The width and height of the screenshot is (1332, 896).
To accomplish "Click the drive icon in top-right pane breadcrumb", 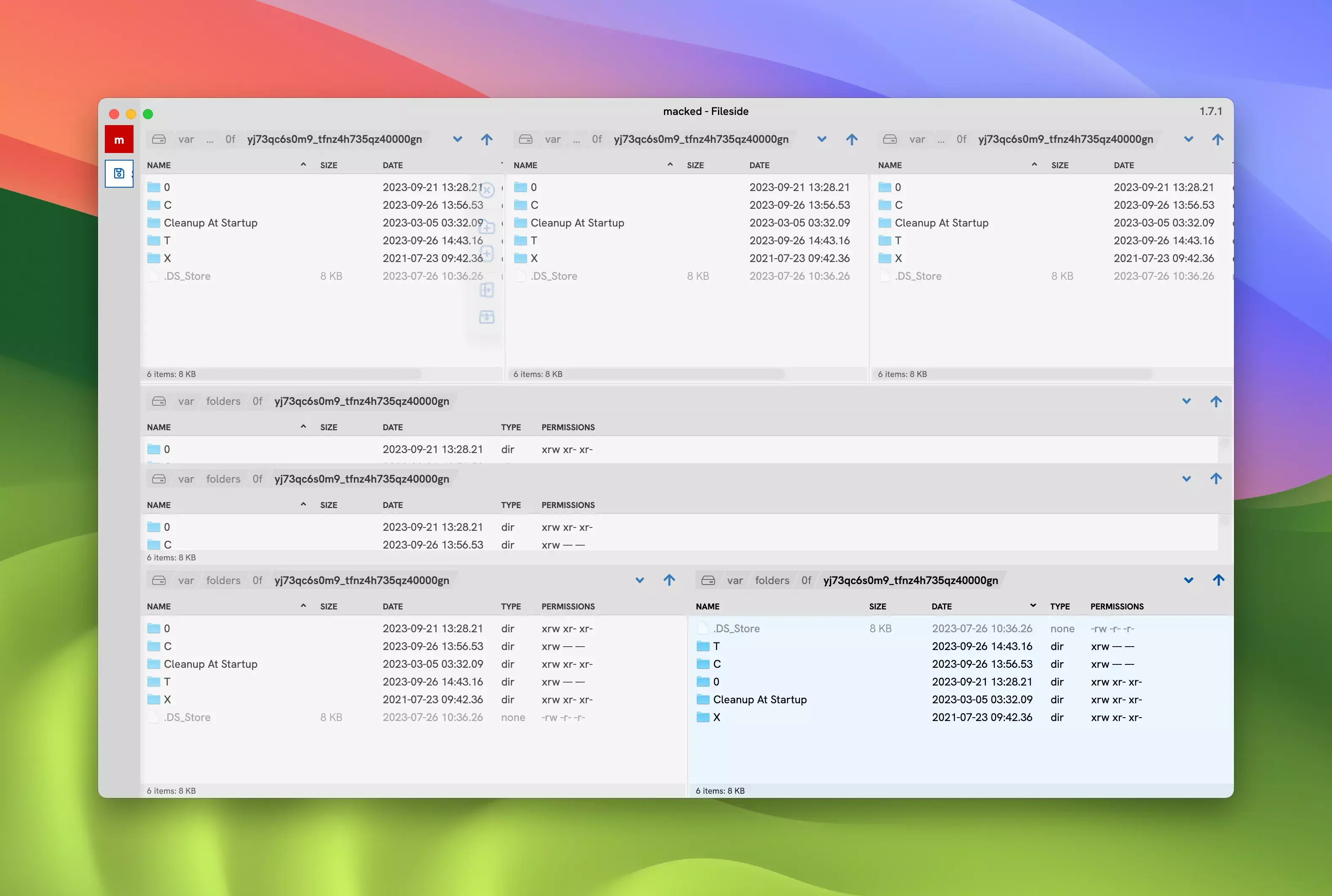I will pos(889,139).
